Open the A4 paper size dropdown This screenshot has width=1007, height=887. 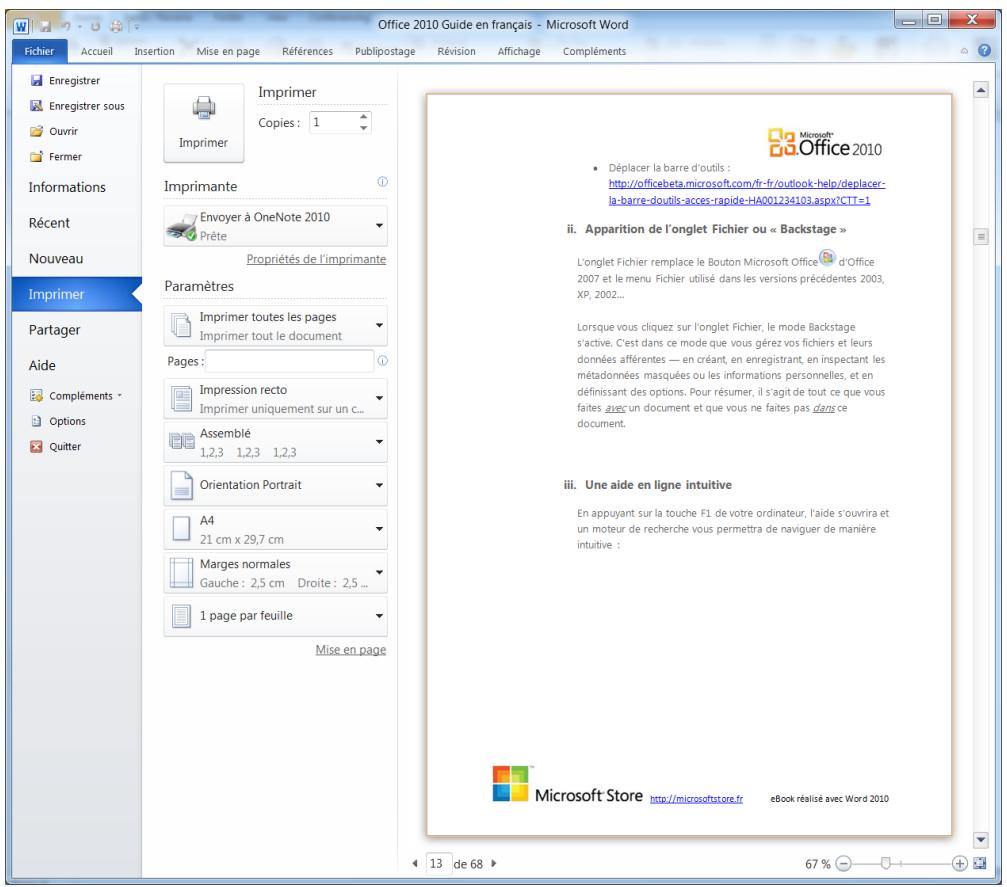point(276,529)
